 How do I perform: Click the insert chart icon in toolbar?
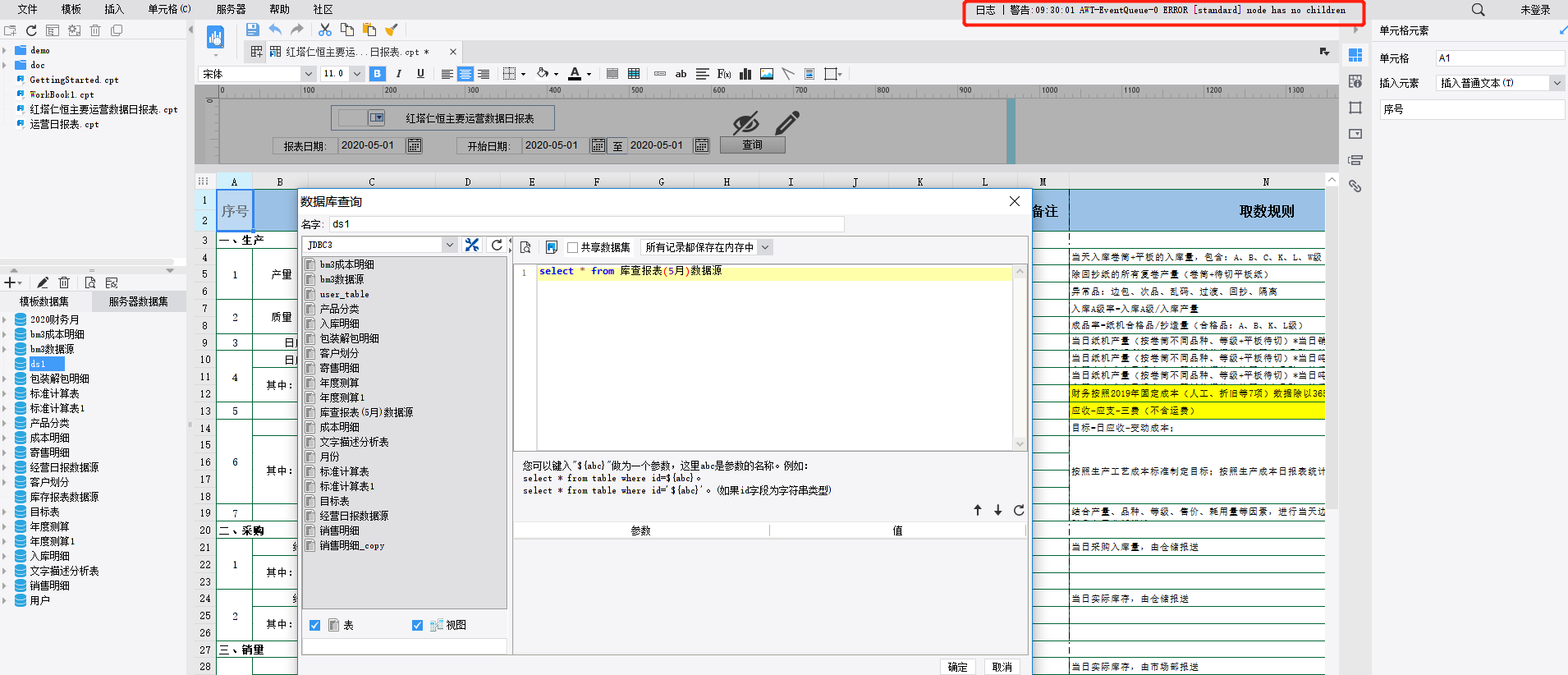tap(745, 74)
